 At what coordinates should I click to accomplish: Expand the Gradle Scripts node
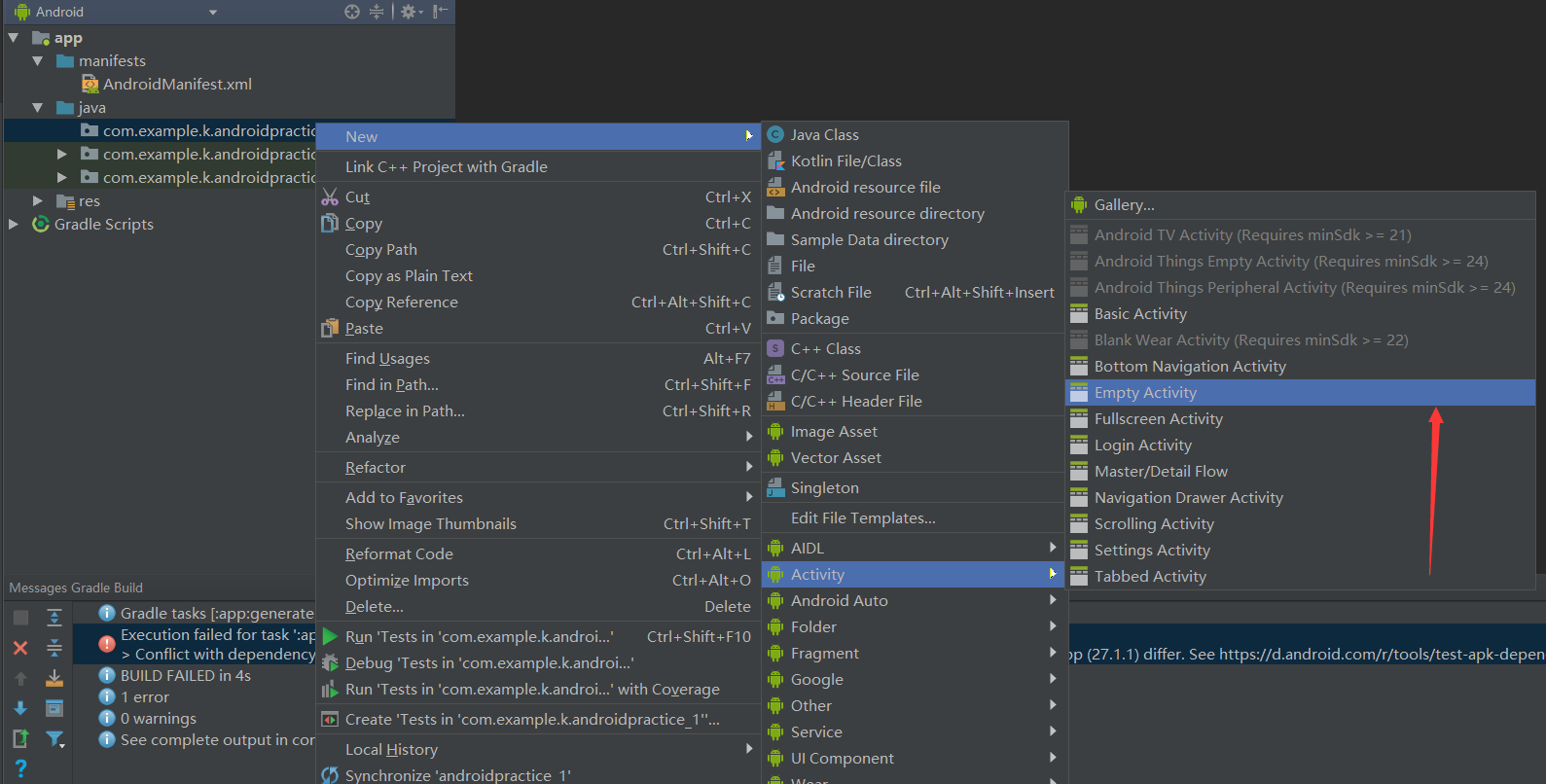point(14,225)
